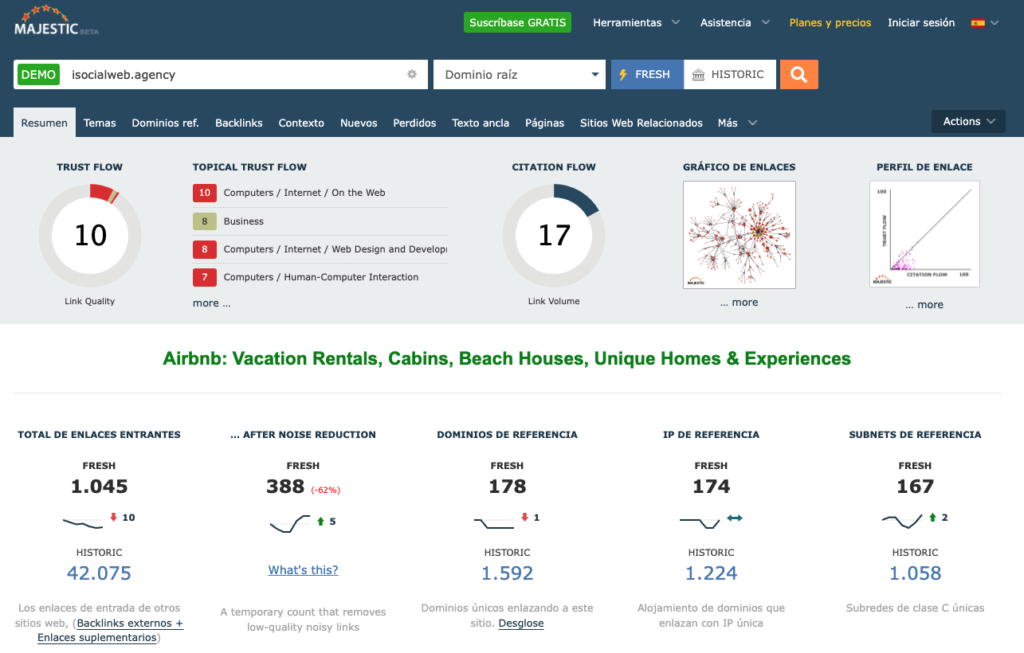
Task: Click Suscríbase GRATIS button
Action: pyautogui.click(x=517, y=23)
